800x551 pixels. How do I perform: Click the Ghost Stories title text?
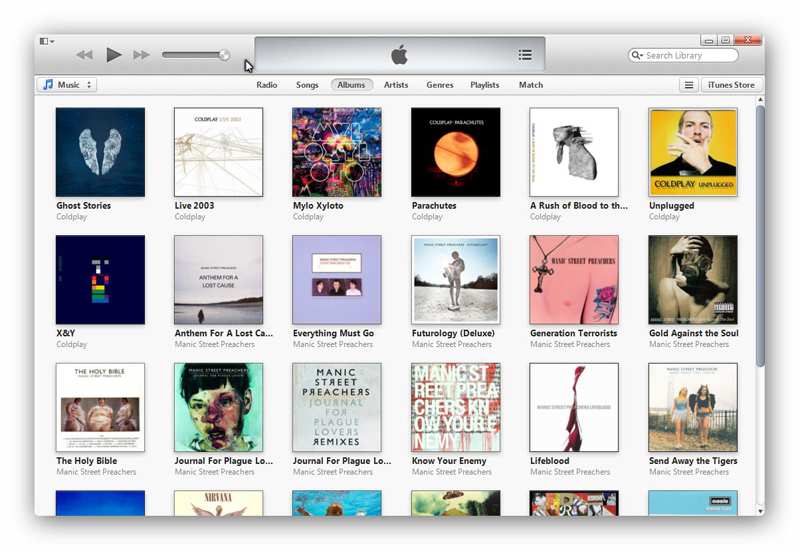coord(84,206)
